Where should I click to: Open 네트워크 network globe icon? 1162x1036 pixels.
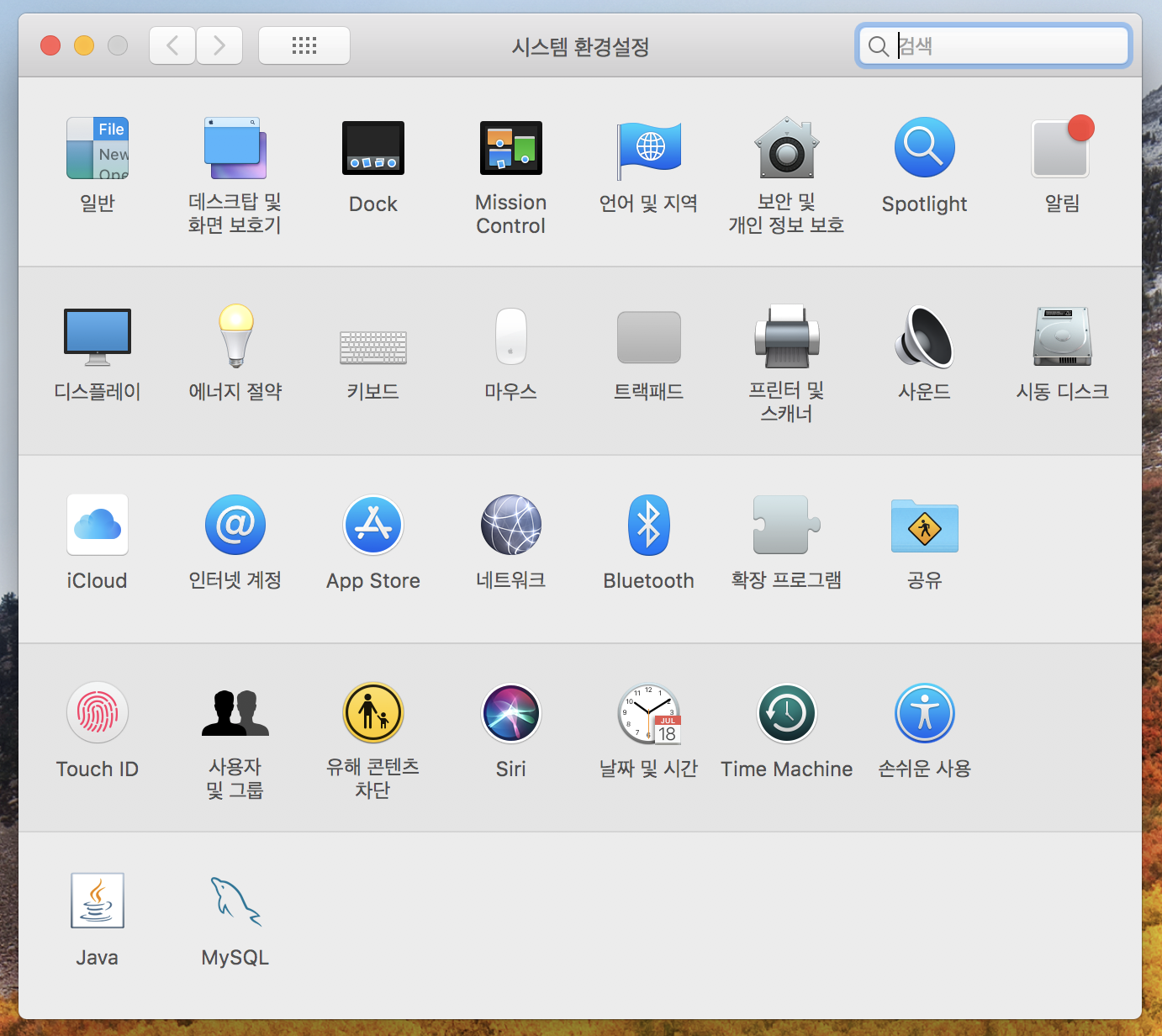[511, 525]
